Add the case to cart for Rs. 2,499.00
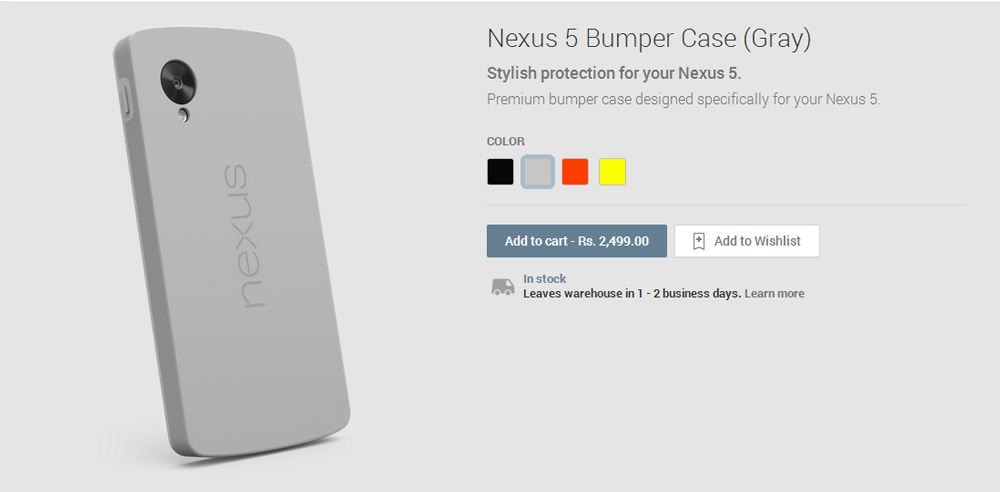Screen dimensions: 1000x492 click(x=577, y=241)
